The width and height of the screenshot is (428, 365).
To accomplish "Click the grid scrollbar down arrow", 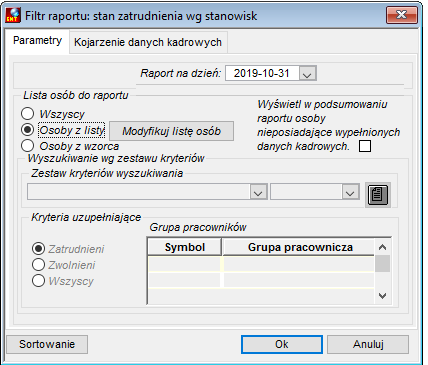I will 382,295.
